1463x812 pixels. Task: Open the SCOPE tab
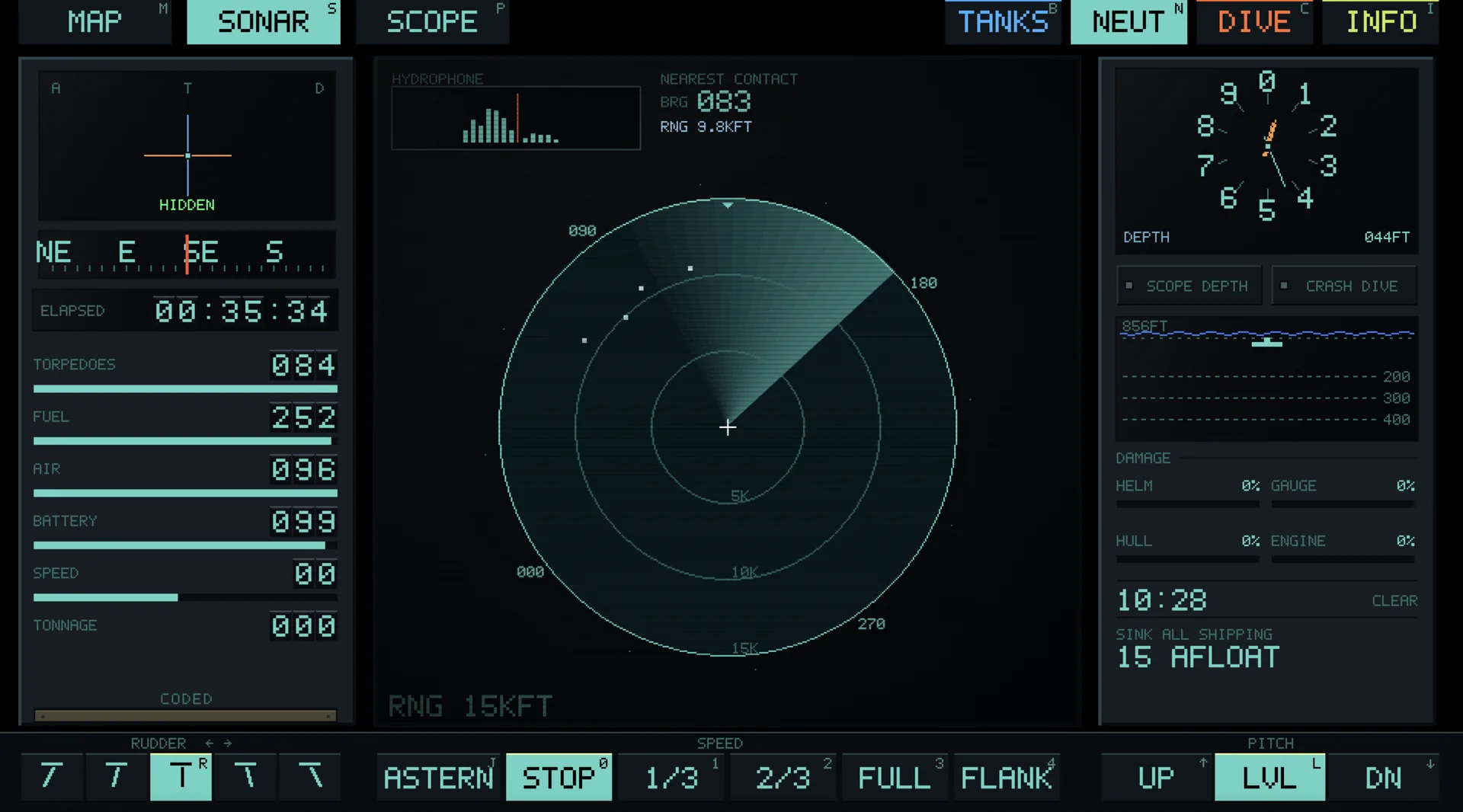(x=432, y=21)
